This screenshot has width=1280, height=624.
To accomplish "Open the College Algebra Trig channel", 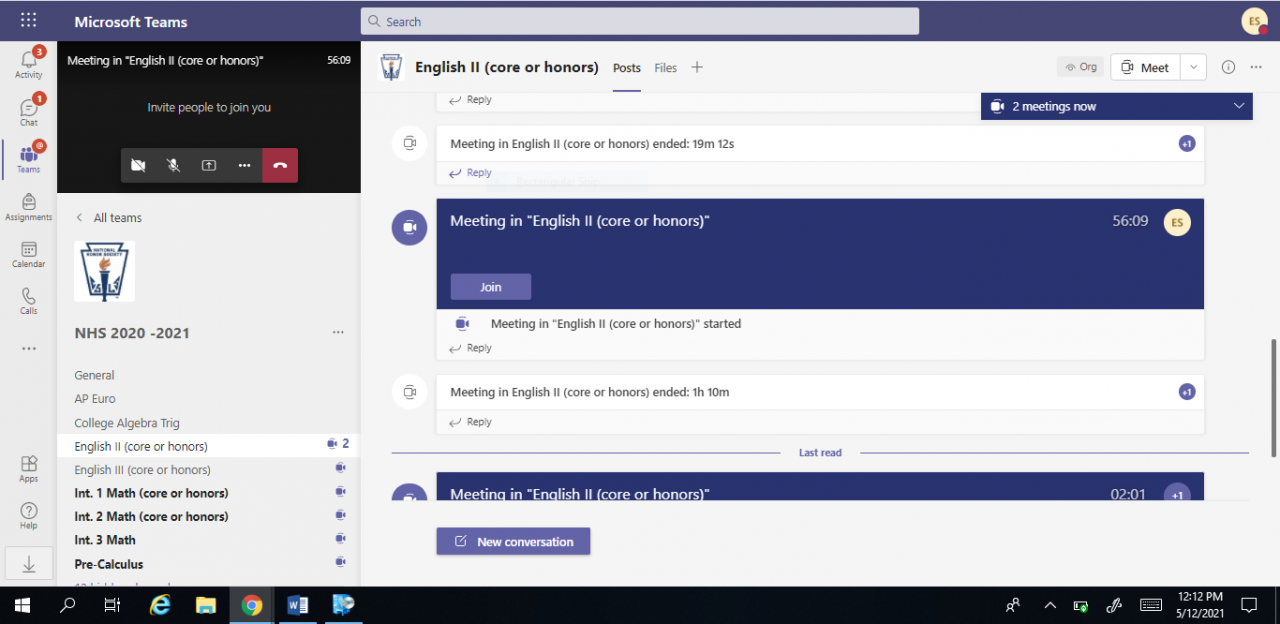I will point(208,423).
